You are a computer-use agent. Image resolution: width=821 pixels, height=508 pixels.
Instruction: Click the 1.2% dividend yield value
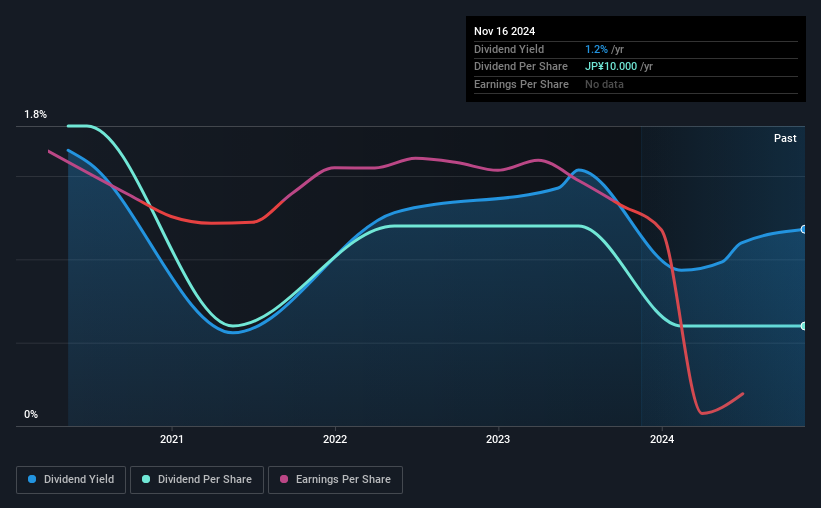coord(596,49)
